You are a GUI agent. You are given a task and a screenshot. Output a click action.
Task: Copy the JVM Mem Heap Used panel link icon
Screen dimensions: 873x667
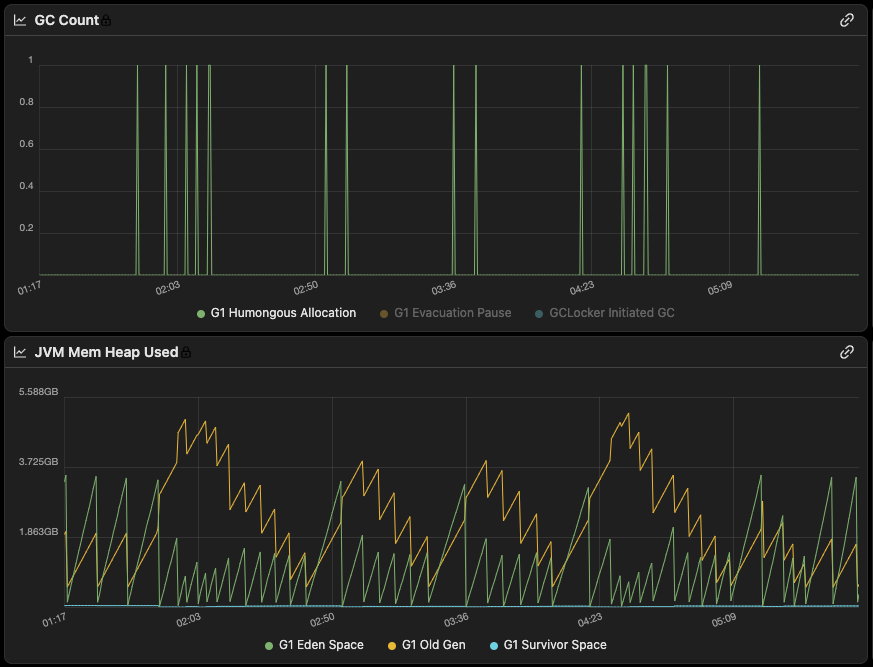(847, 352)
